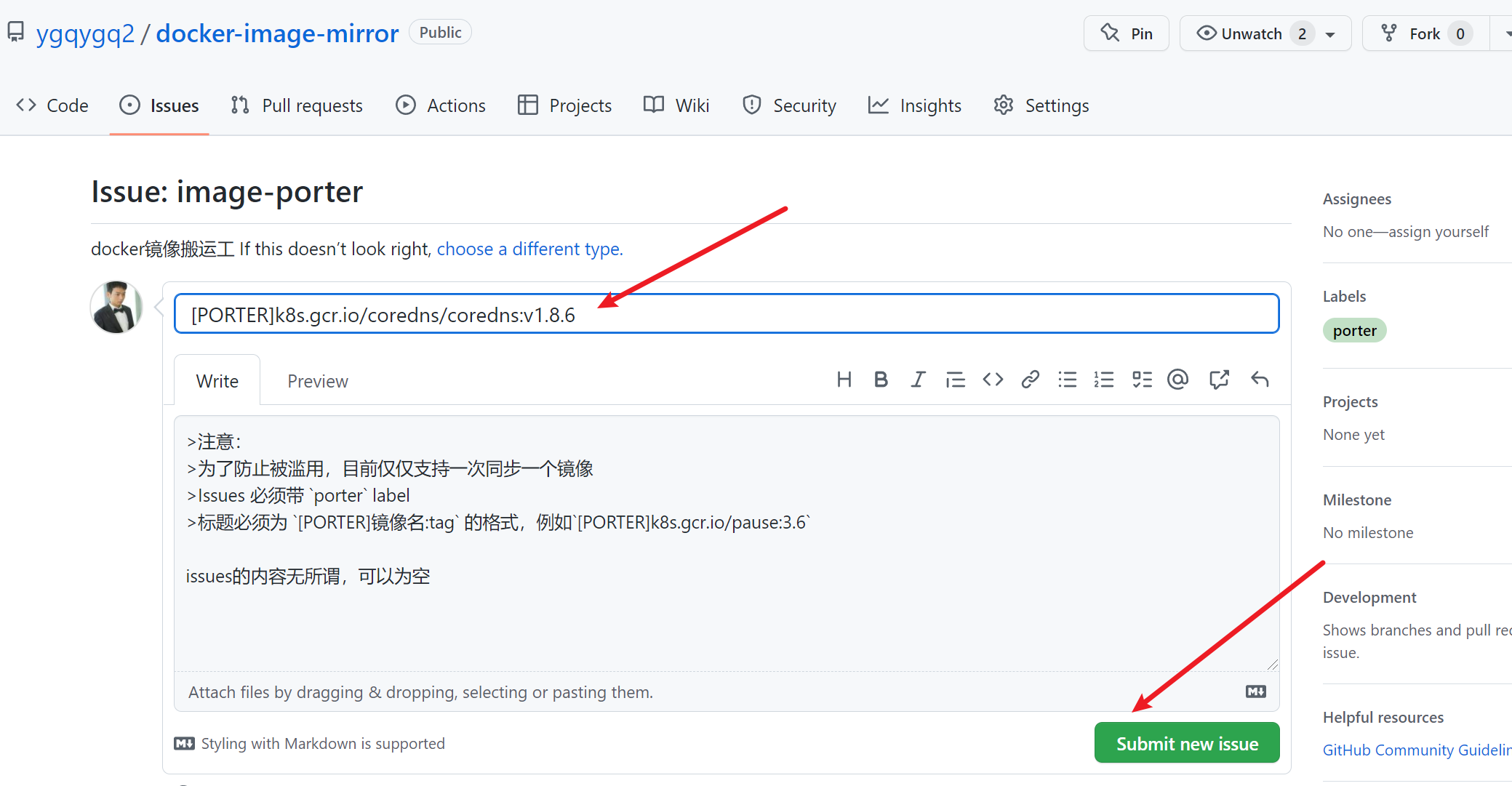
Task: Switch to the Write tab
Action: click(x=217, y=381)
